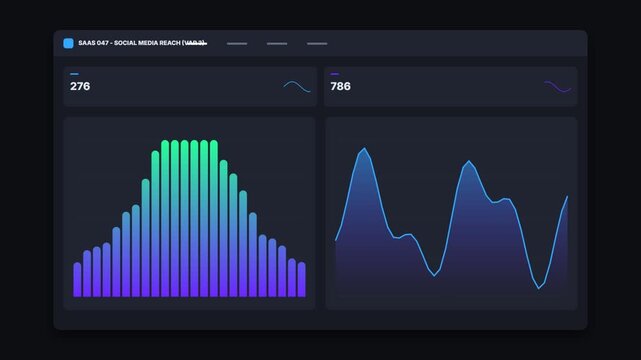Click the small purple label dash above 786
The image size is (641, 360).
pos(335,74)
